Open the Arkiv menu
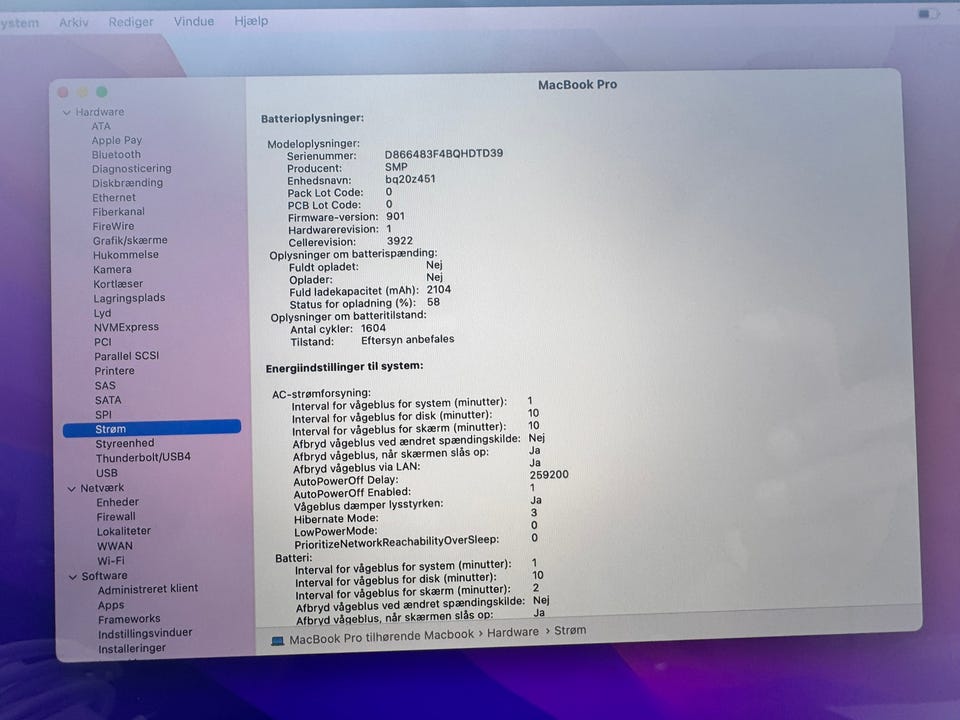 (x=73, y=23)
